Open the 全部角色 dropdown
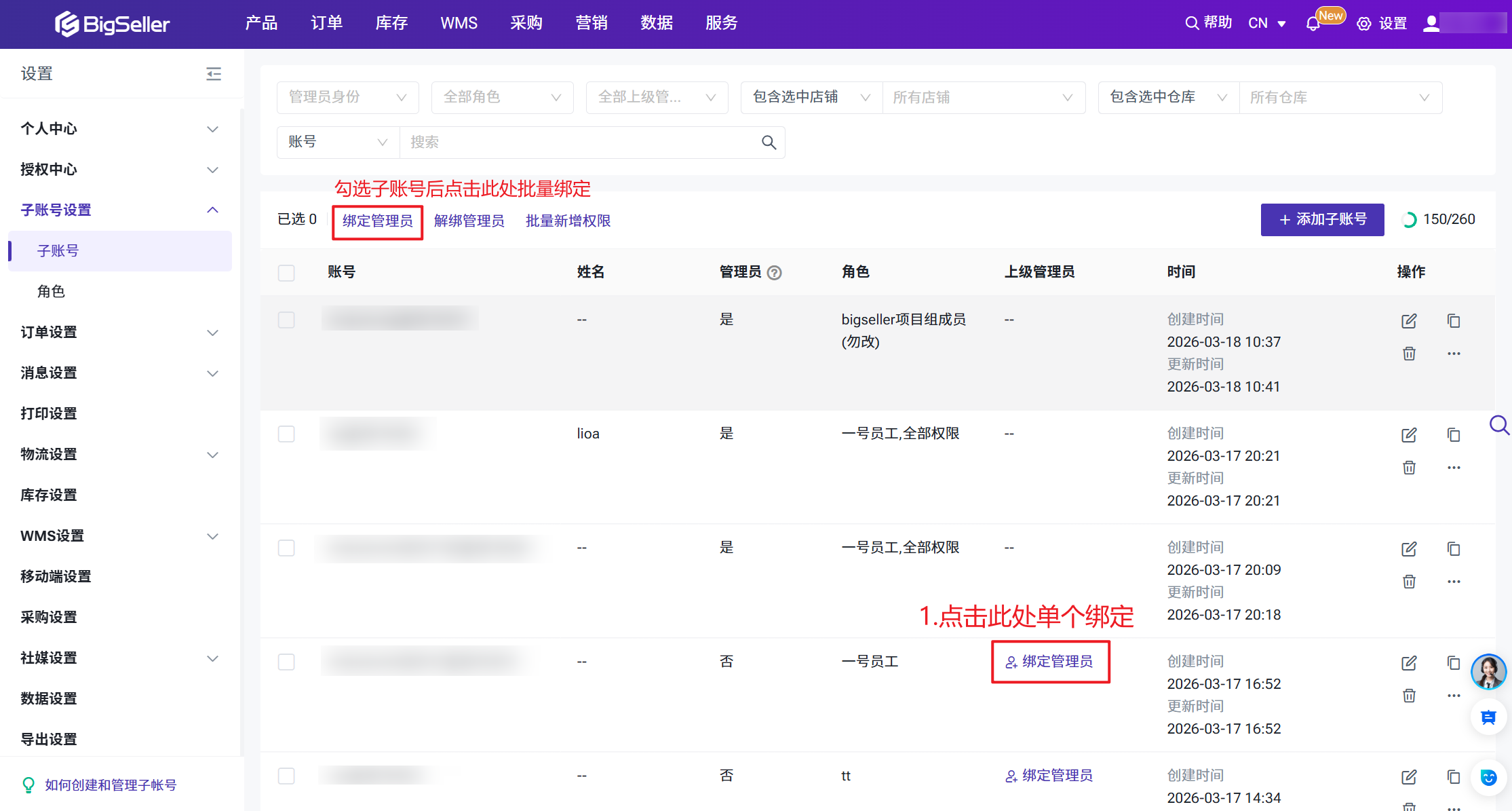The image size is (1512, 811). click(502, 98)
